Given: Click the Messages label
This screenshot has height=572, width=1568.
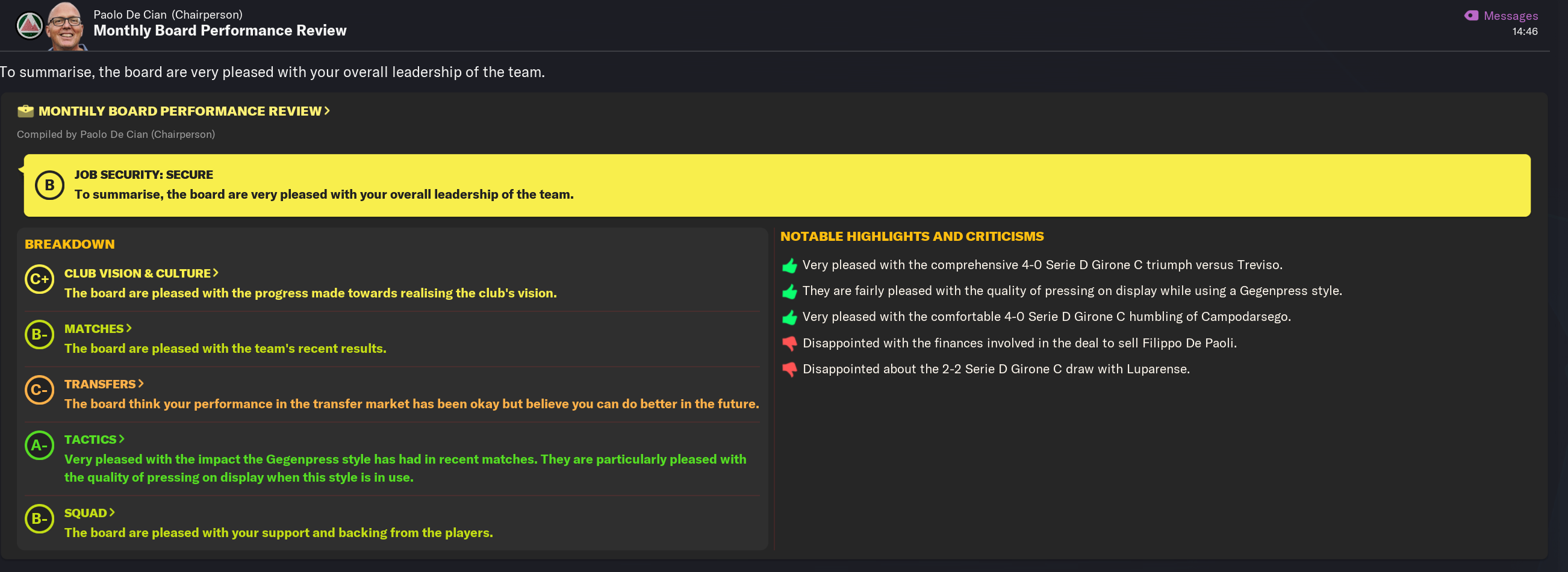Looking at the screenshot, I should [1510, 16].
